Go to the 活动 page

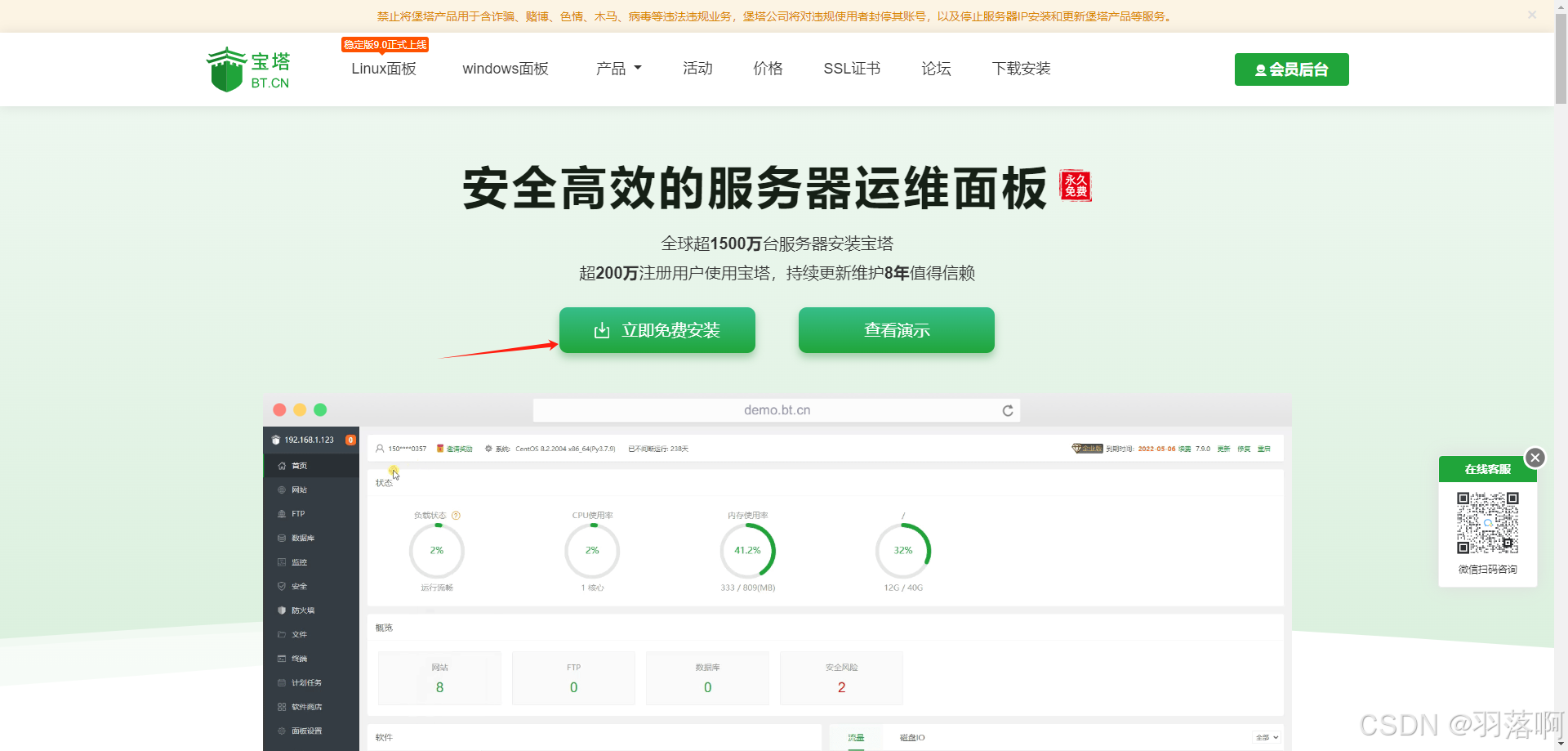click(x=697, y=69)
